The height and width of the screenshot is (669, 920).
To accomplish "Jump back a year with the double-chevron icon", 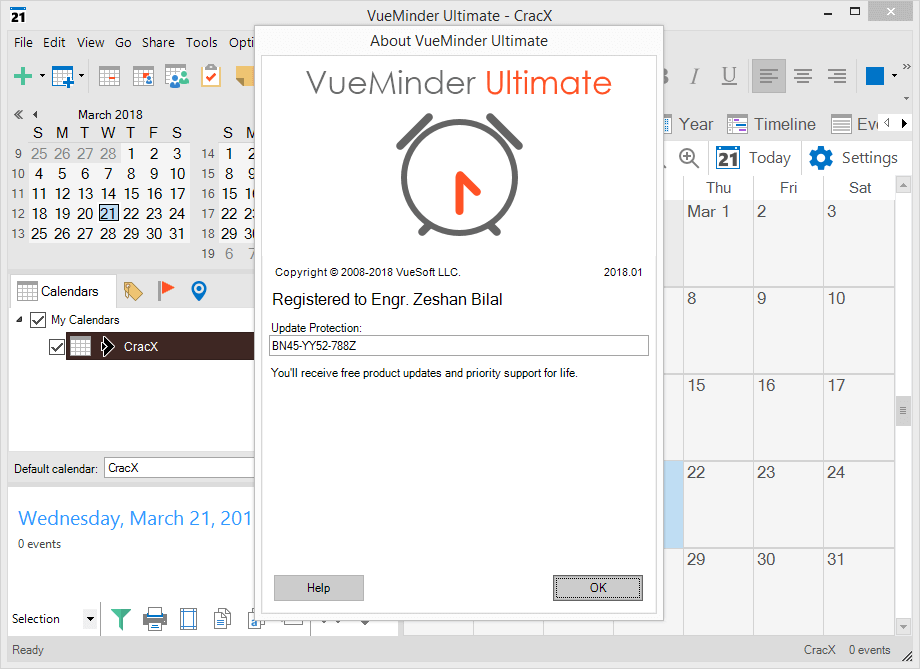I will point(19,114).
